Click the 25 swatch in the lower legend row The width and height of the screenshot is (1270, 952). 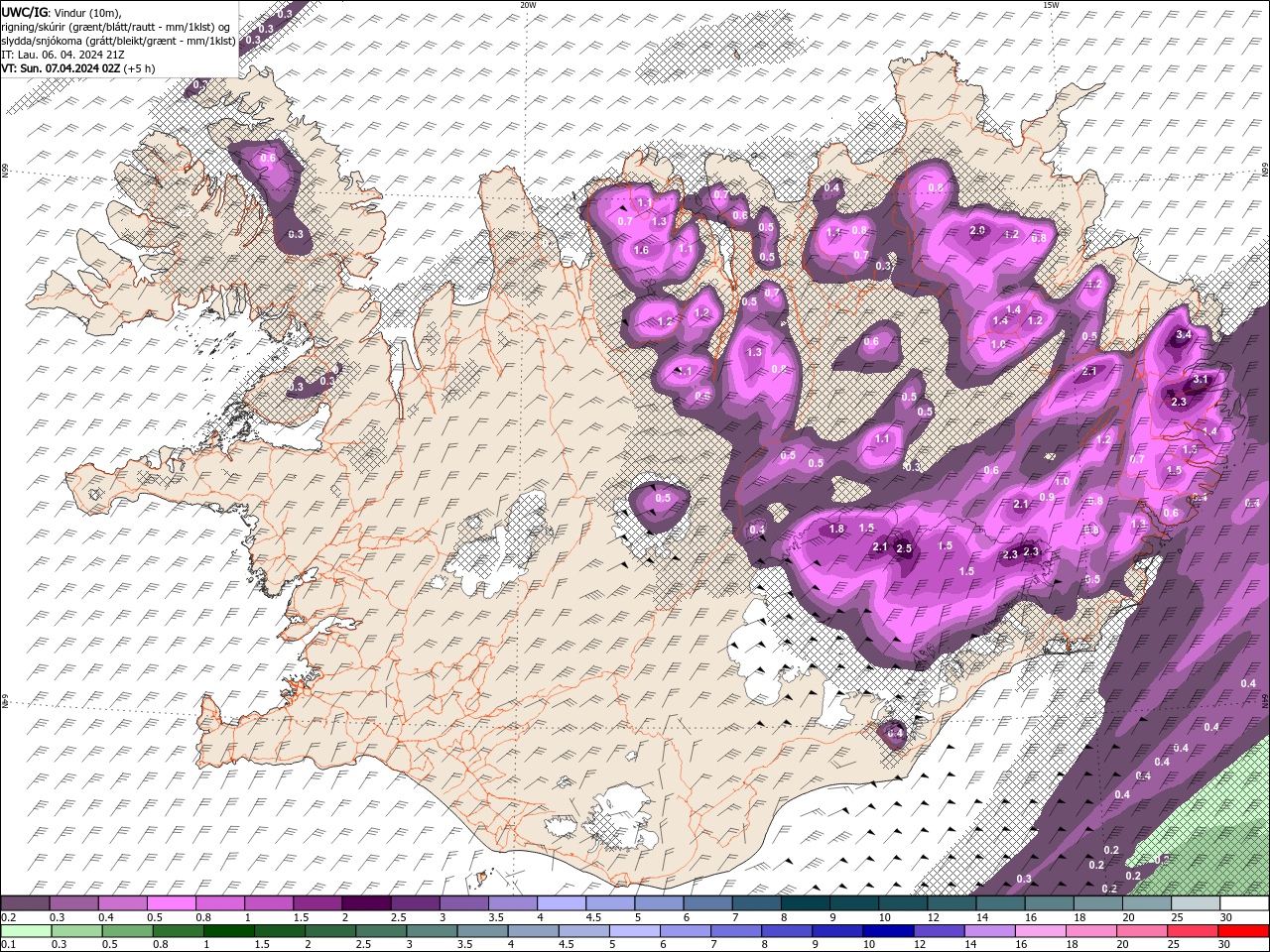click(x=1191, y=930)
